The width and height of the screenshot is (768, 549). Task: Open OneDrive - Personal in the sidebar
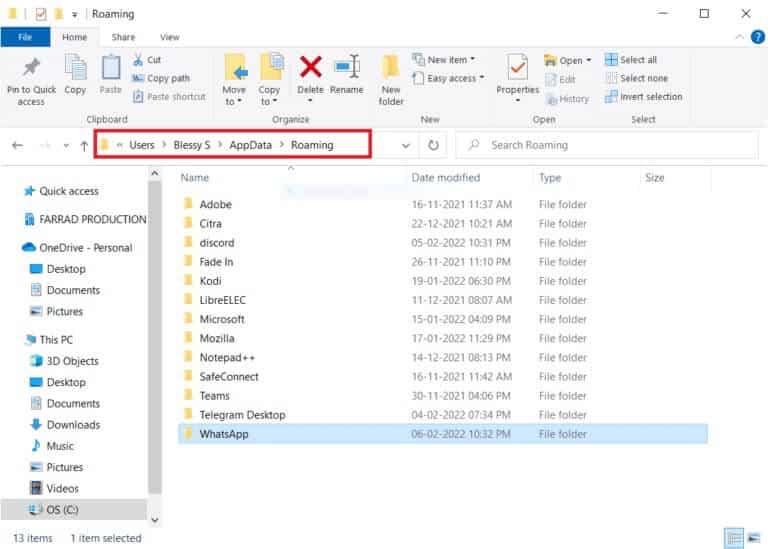coord(77,248)
